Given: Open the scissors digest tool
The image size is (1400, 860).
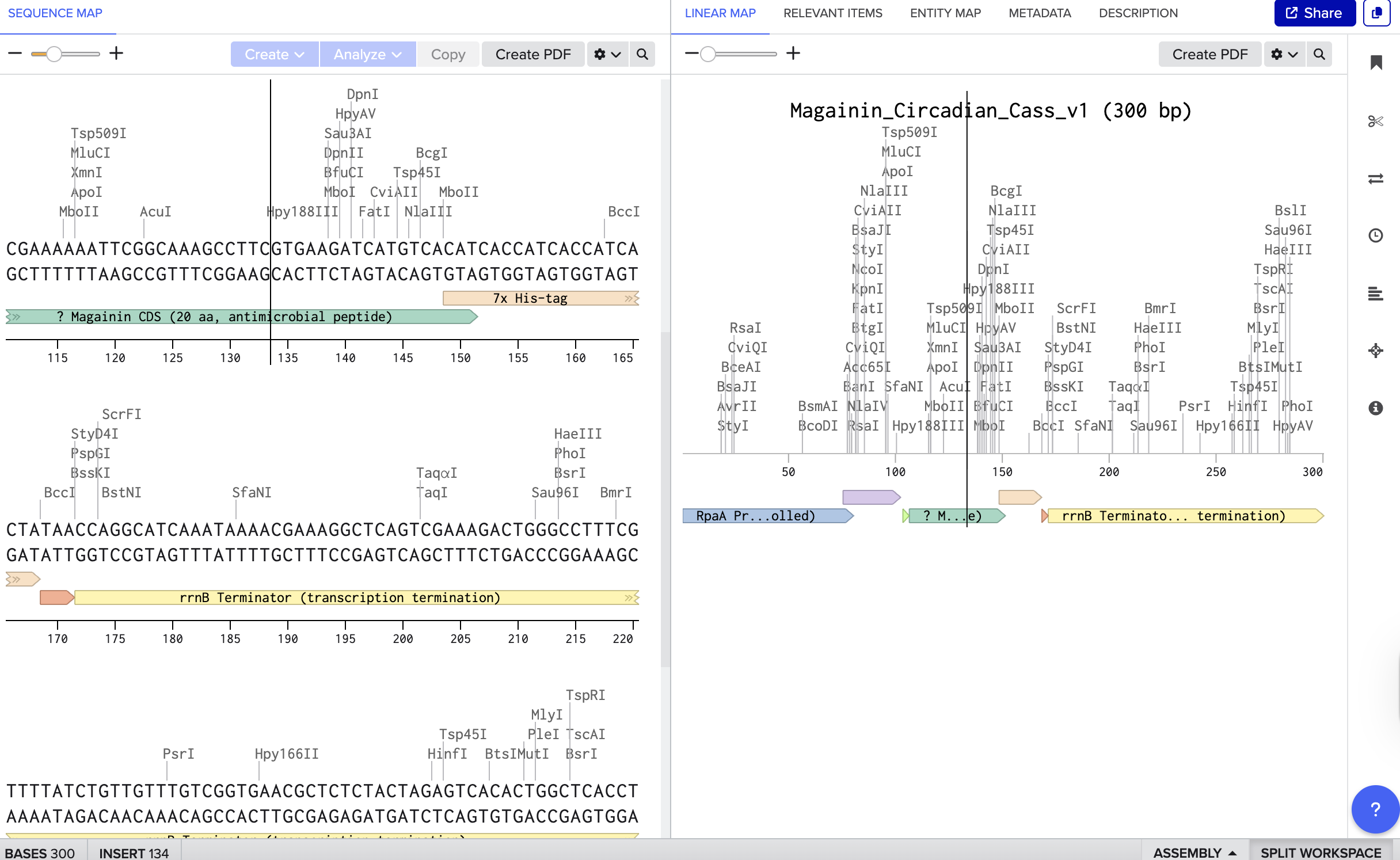Looking at the screenshot, I should coord(1376,121).
